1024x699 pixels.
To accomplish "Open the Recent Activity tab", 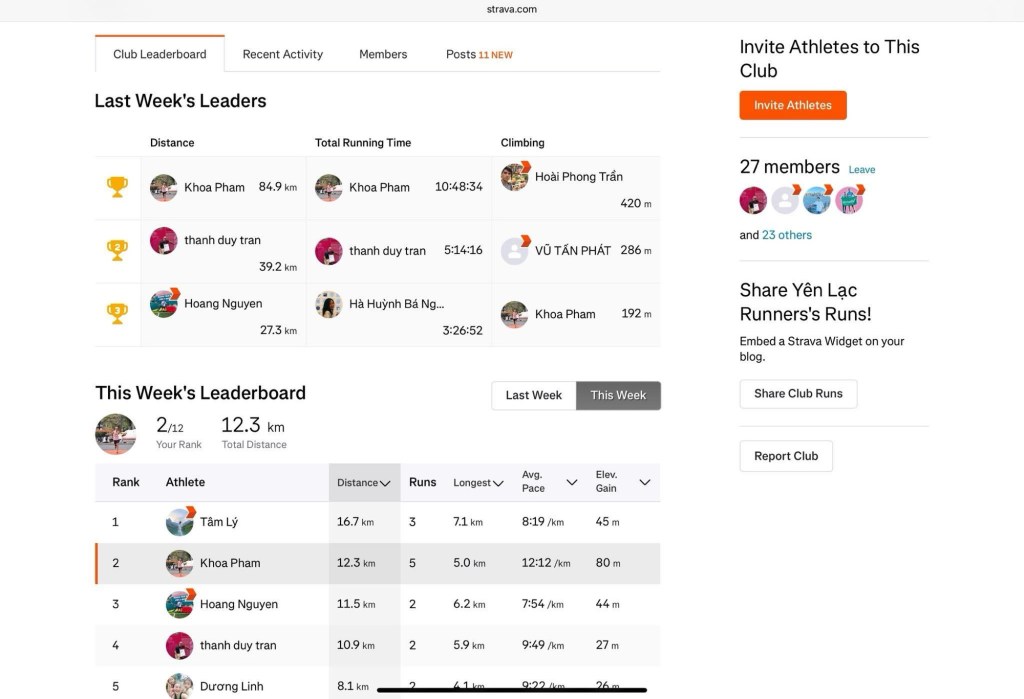I will (282, 54).
